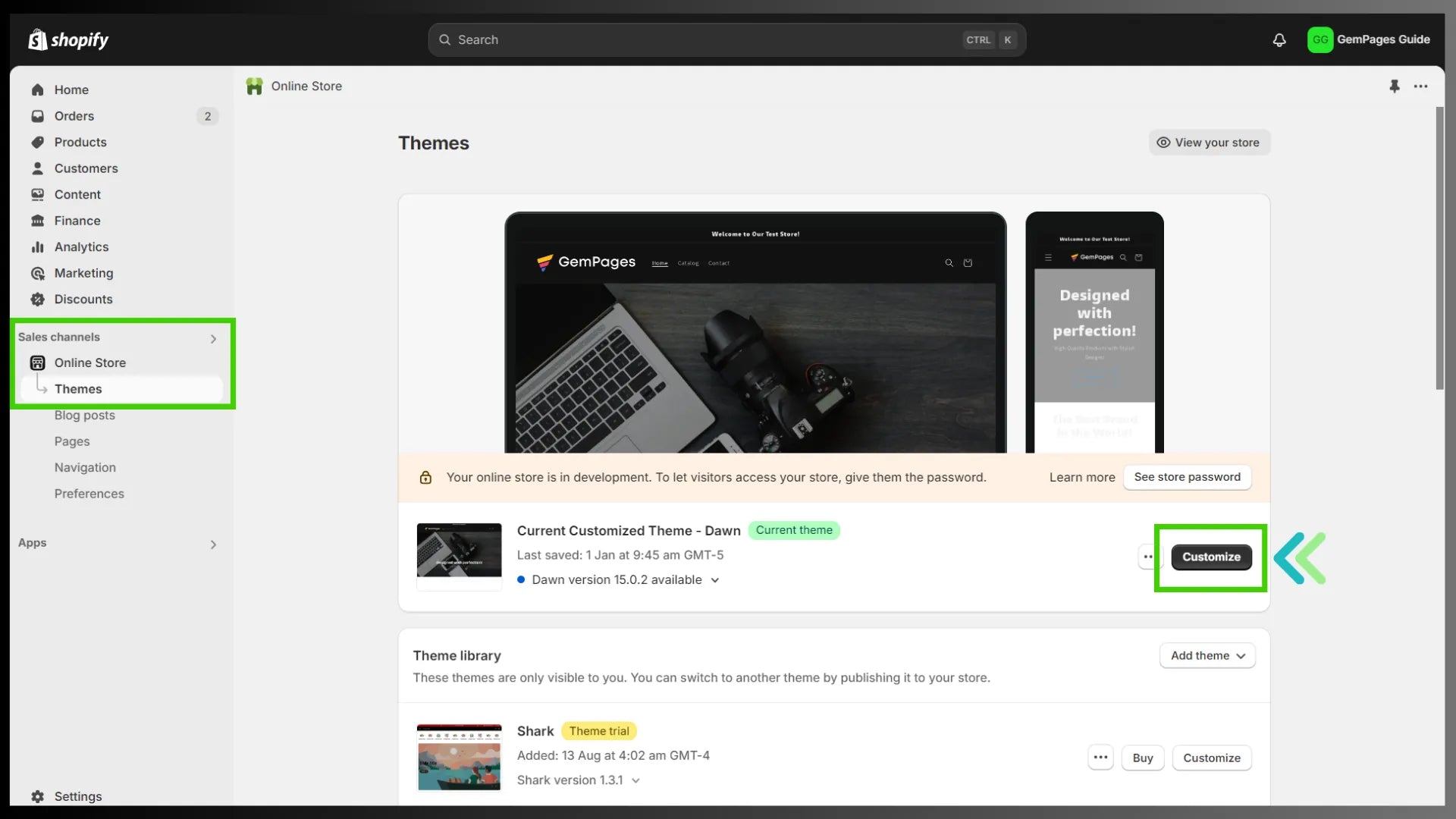
Task: Open Navigation in sidebar
Action: 85,467
